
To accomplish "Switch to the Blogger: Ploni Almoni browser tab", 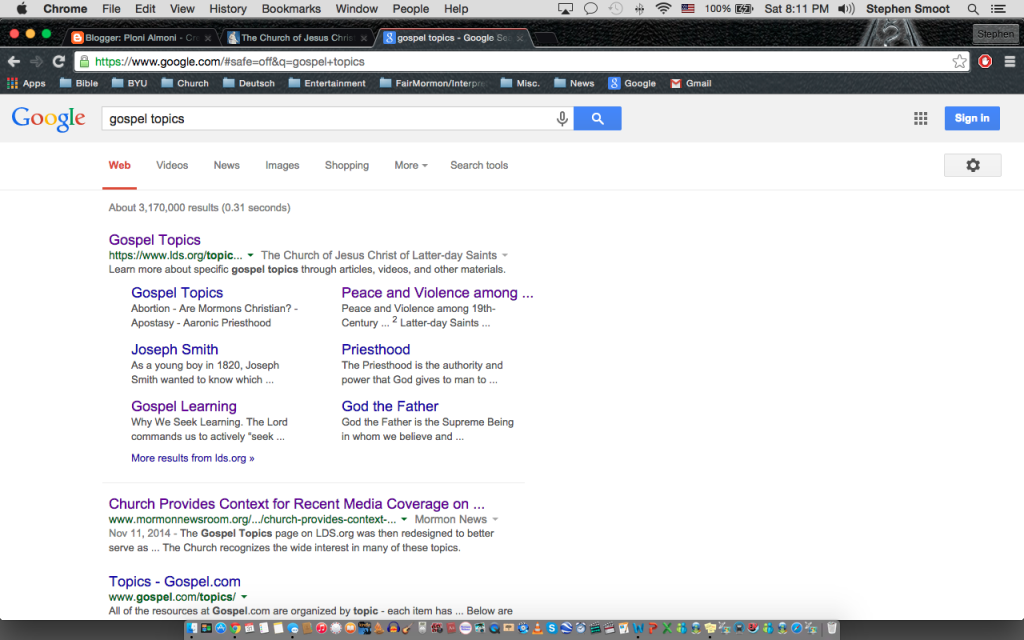I will tap(142, 38).
